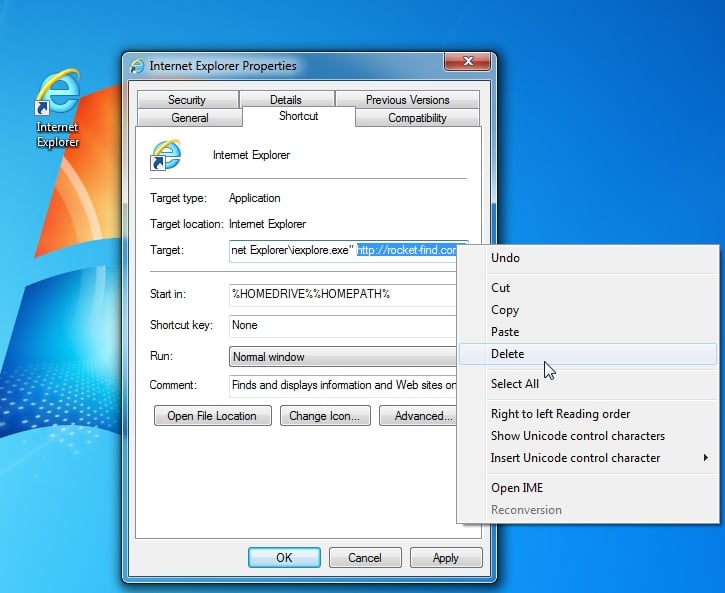Click the Internet Explorer shortcut icon in Shortcut tab
This screenshot has width=725, height=593.
click(166, 155)
